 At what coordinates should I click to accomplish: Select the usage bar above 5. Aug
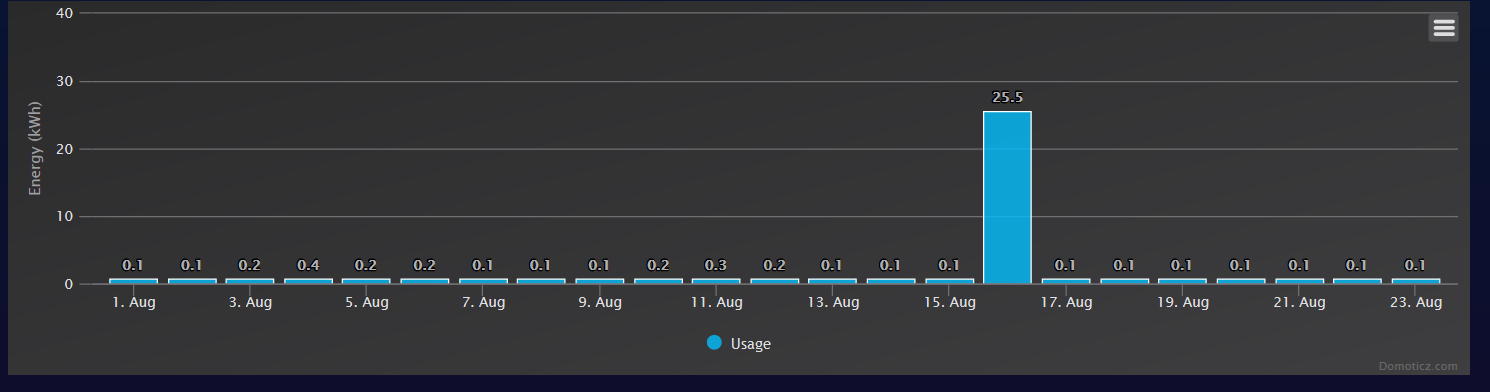click(x=366, y=281)
